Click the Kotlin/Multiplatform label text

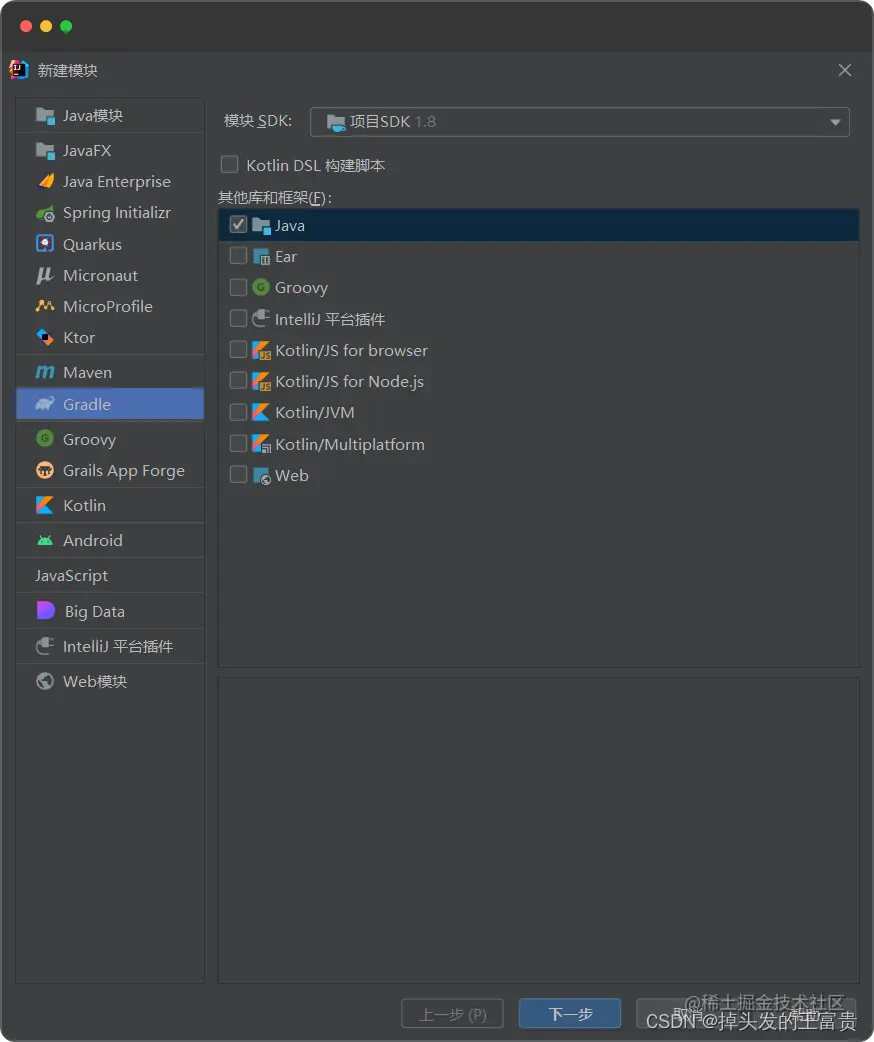coord(350,444)
